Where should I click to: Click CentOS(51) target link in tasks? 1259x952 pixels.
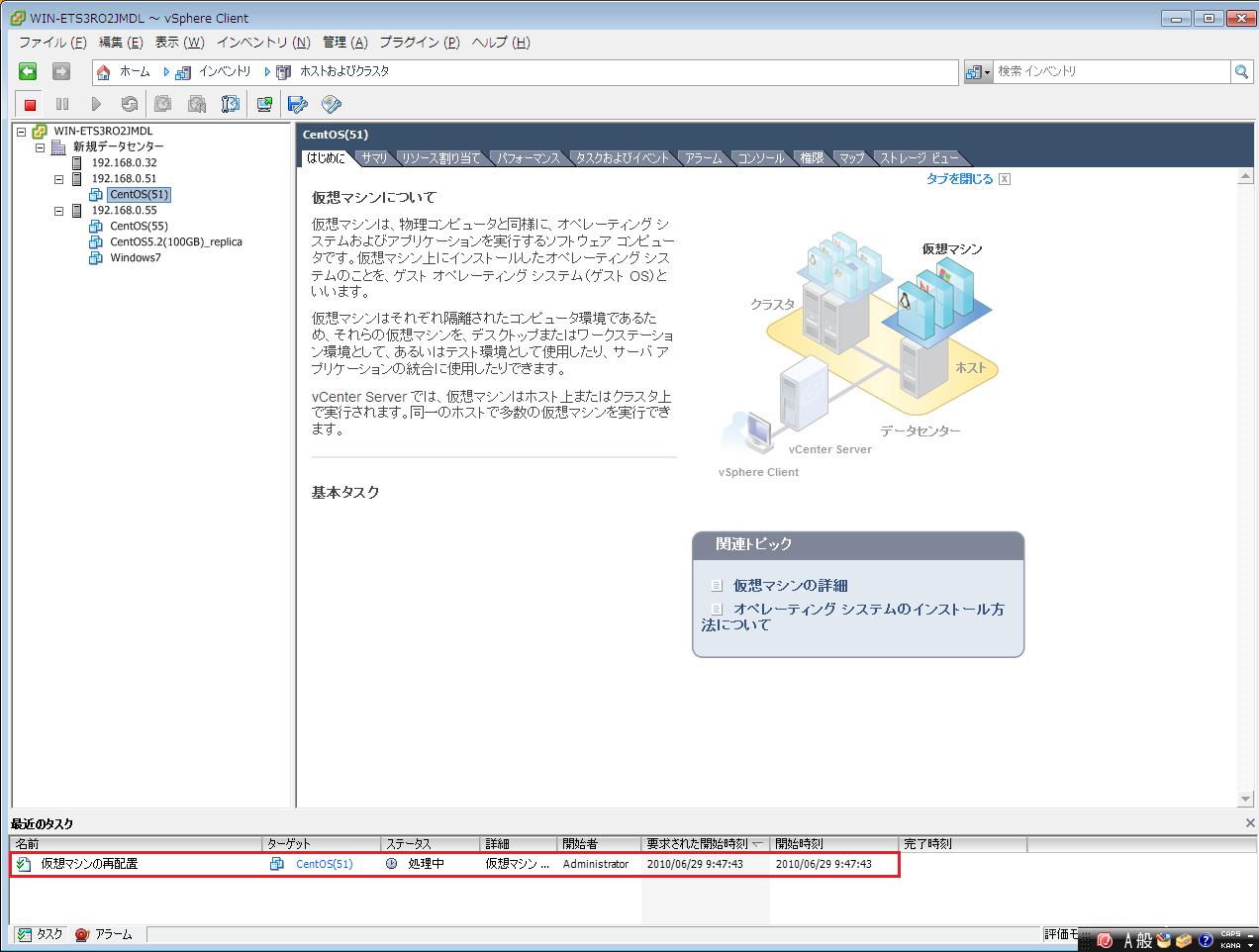pos(324,864)
